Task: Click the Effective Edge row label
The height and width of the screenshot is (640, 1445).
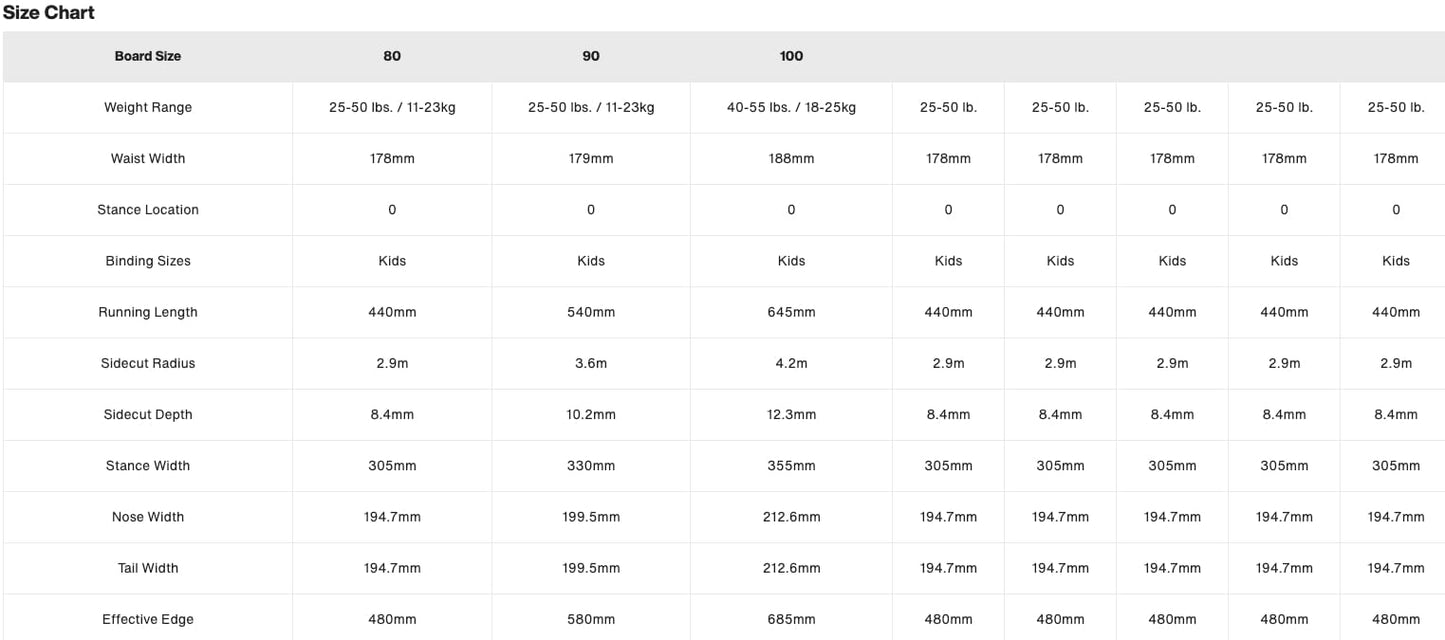Action: [x=148, y=619]
